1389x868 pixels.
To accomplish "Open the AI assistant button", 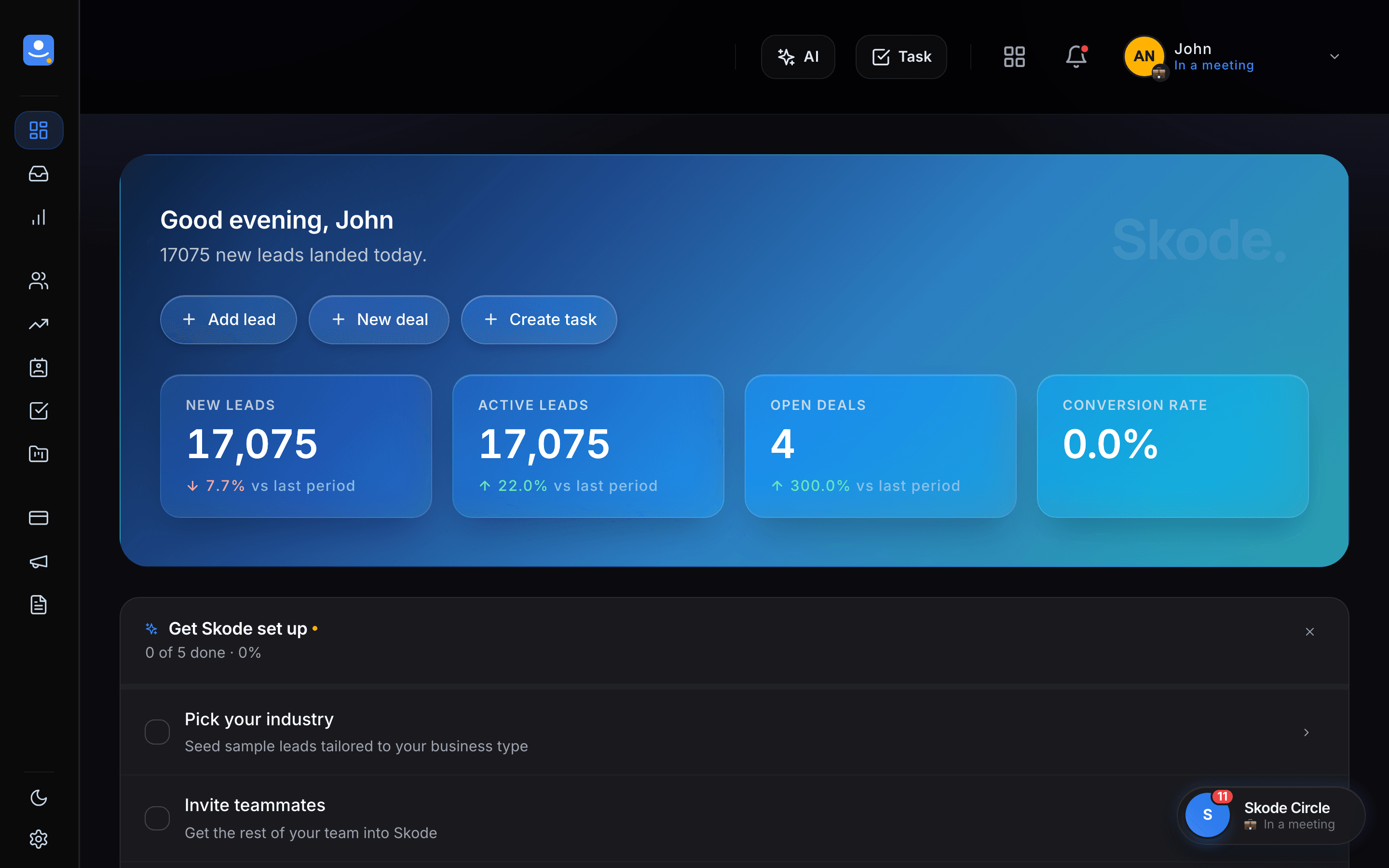I will (x=798, y=57).
